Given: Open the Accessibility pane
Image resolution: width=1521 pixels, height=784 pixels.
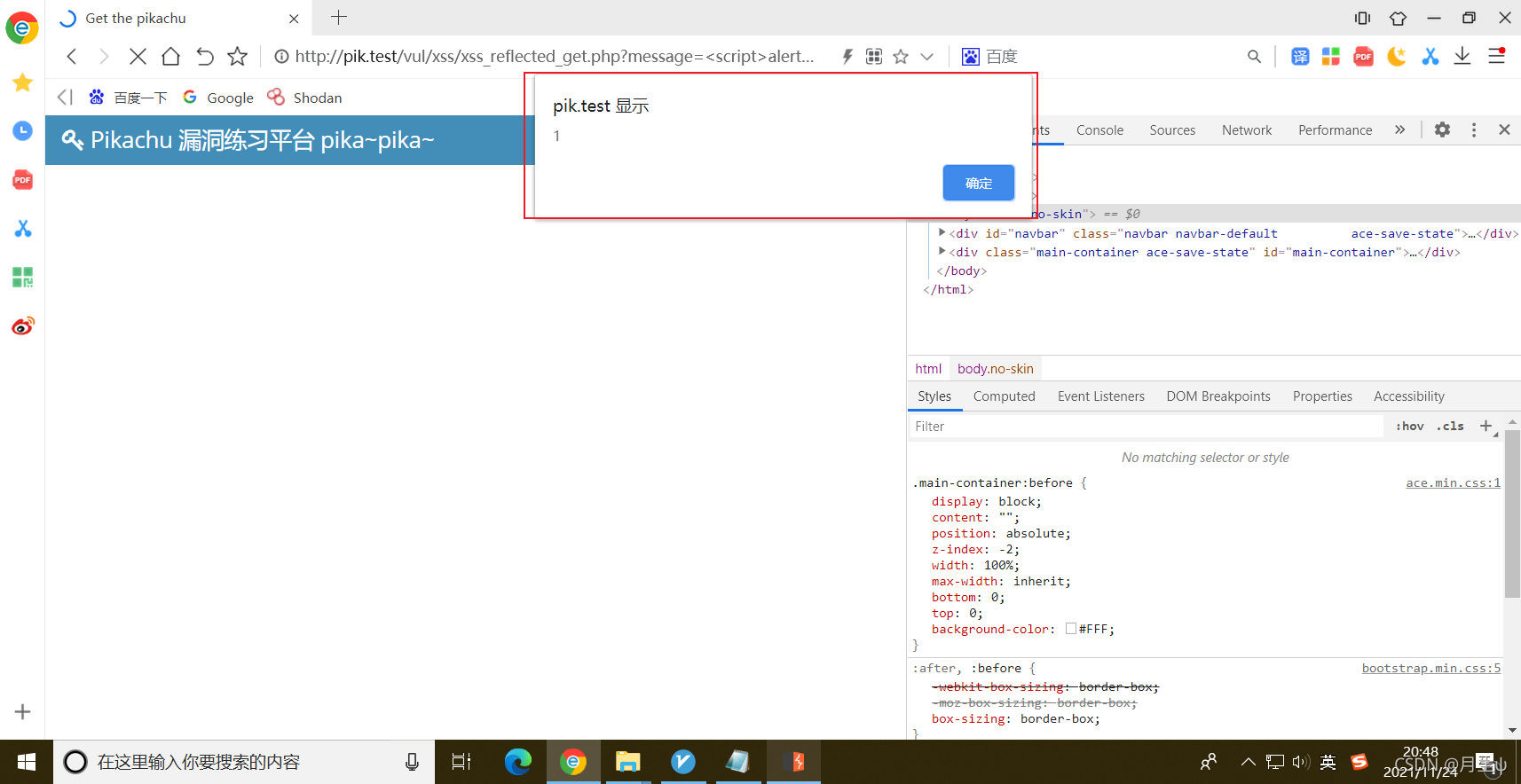Looking at the screenshot, I should pos(1408,396).
